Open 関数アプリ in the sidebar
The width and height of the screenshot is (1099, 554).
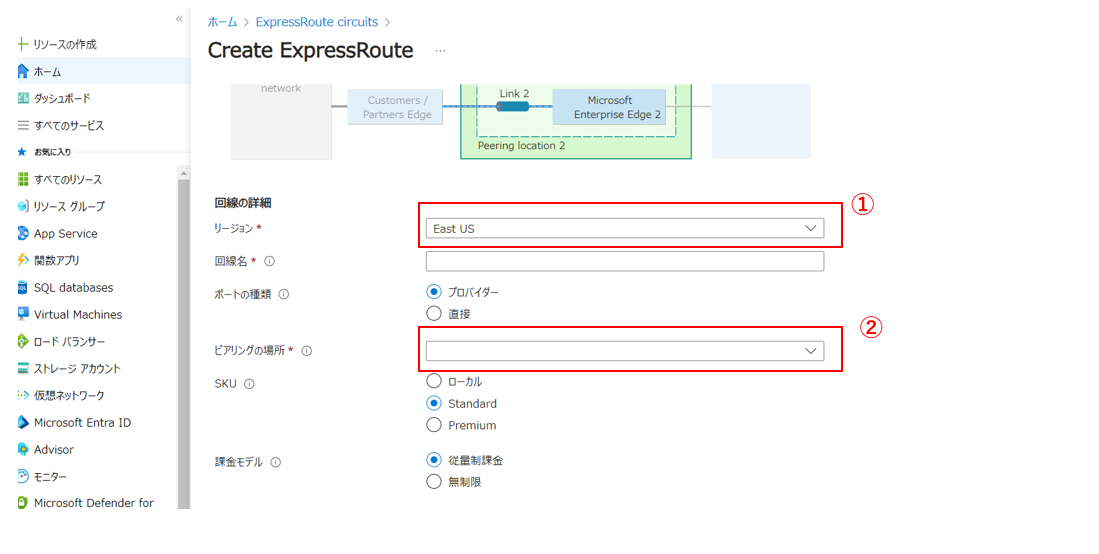[x=57, y=260]
